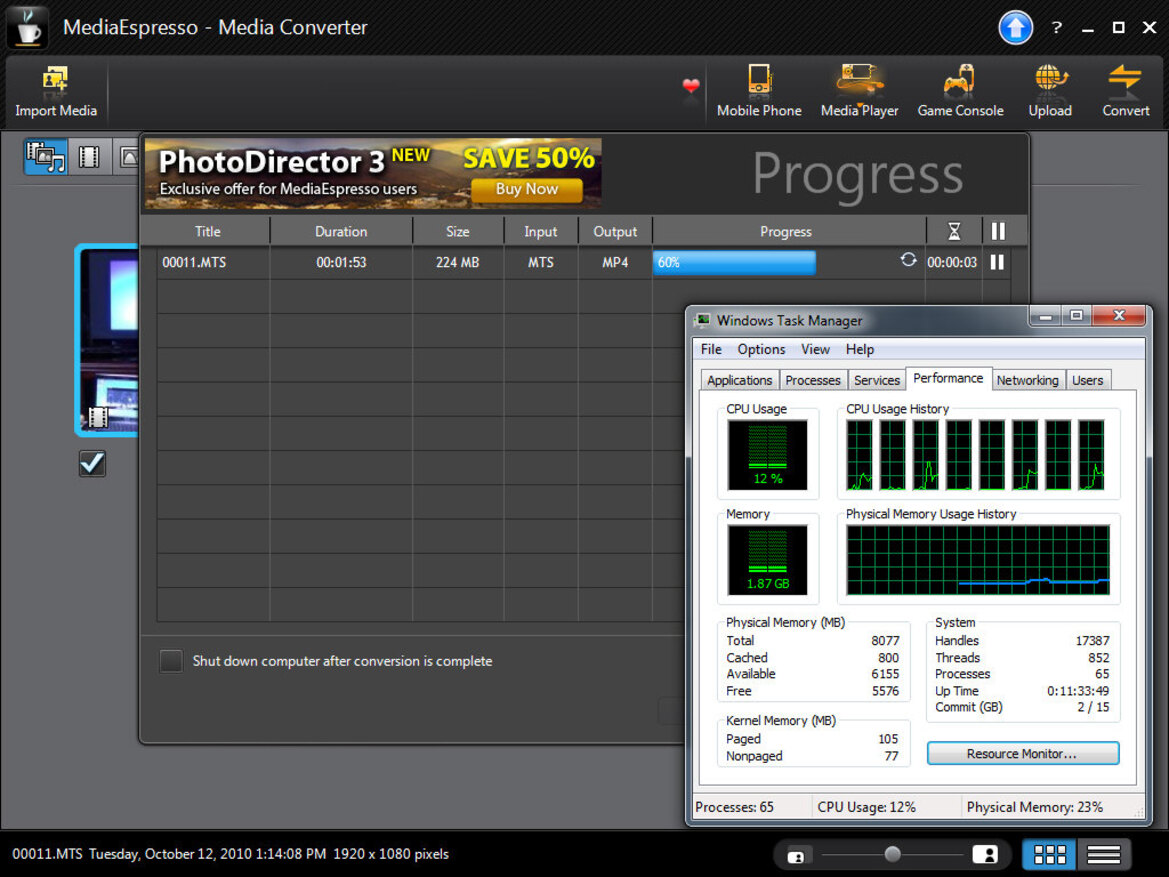Click the 224 MB size cell
The height and width of the screenshot is (877, 1169).
457,263
